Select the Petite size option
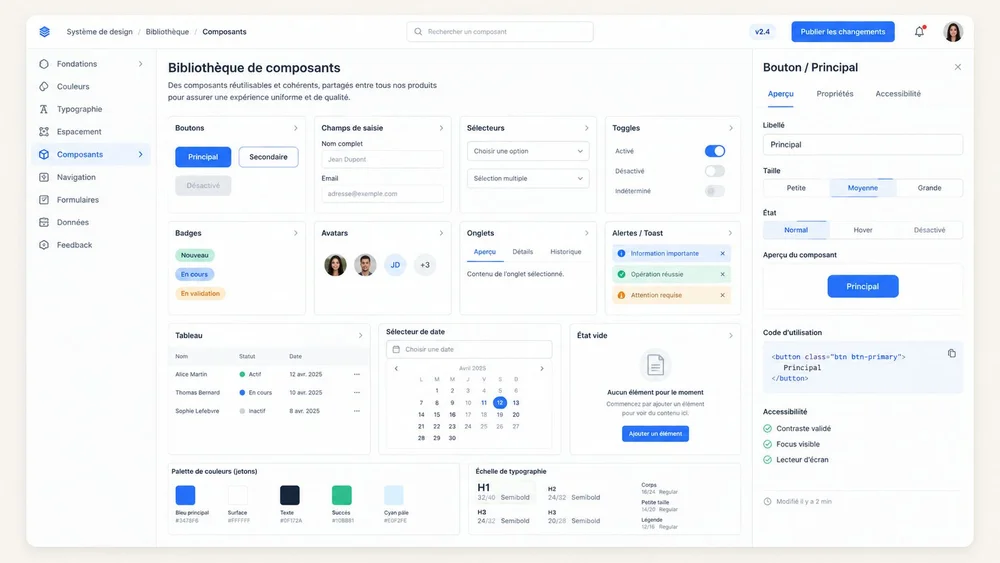 tap(796, 188)
